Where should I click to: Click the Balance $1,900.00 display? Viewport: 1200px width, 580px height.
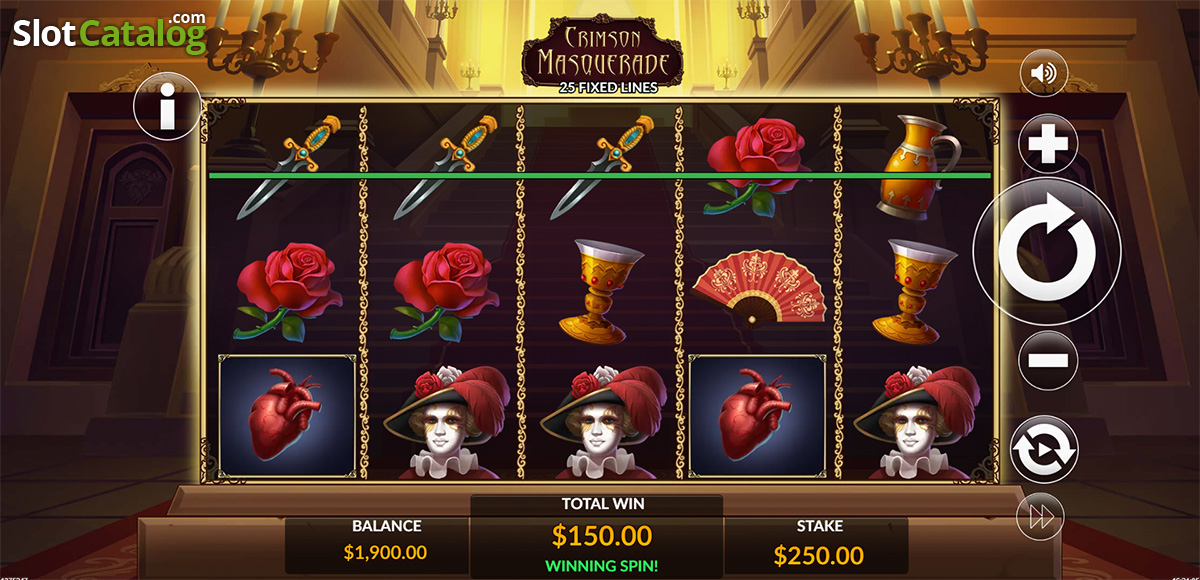point(386,544)
